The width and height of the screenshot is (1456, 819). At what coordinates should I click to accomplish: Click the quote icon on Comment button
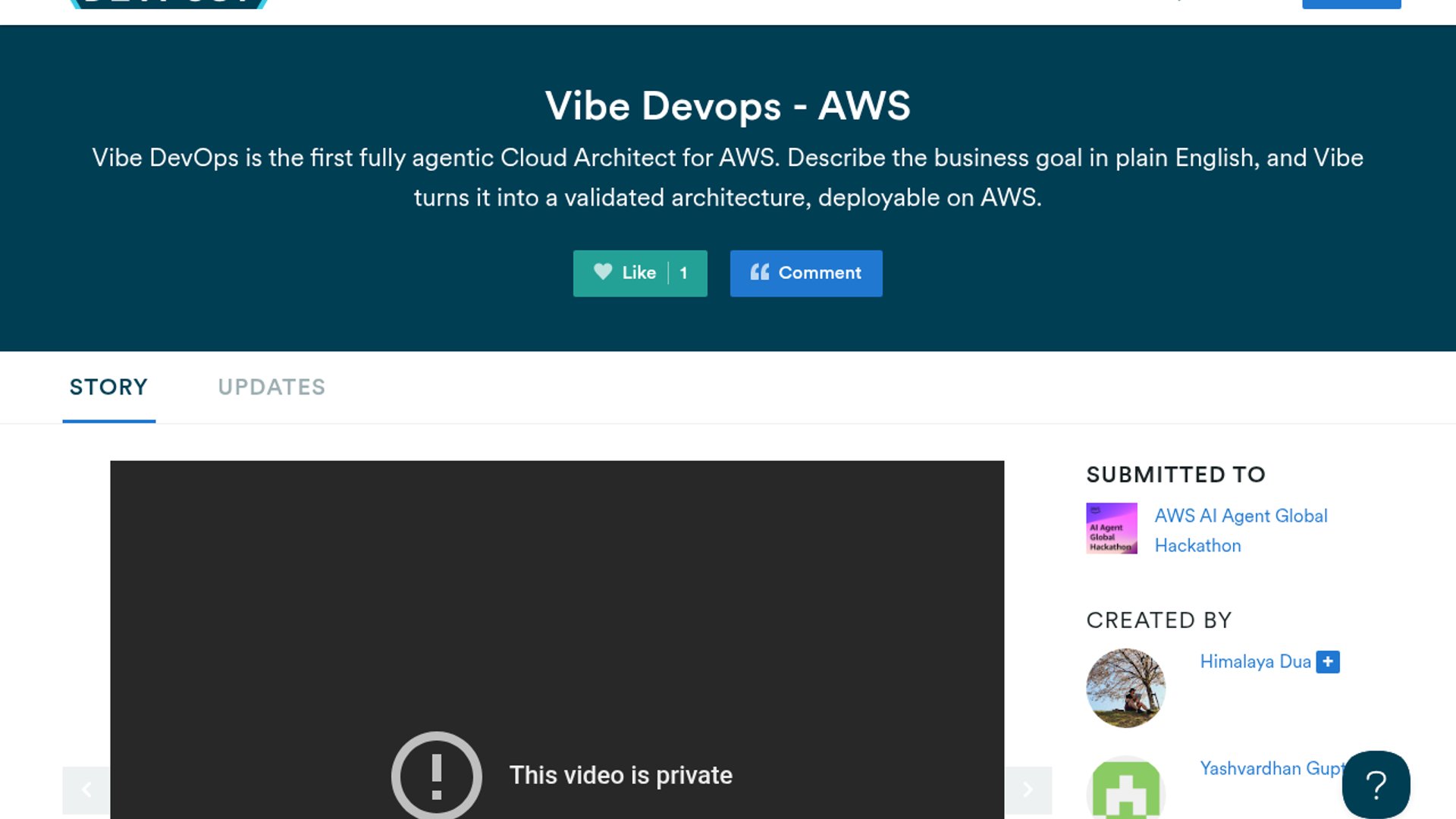(x=759, y=272)
